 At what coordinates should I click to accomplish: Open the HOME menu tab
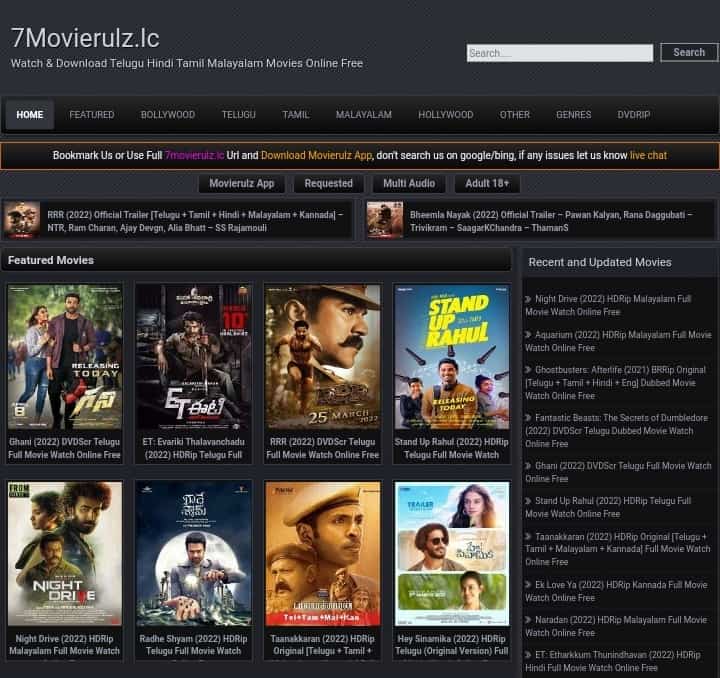click(30, 115)
